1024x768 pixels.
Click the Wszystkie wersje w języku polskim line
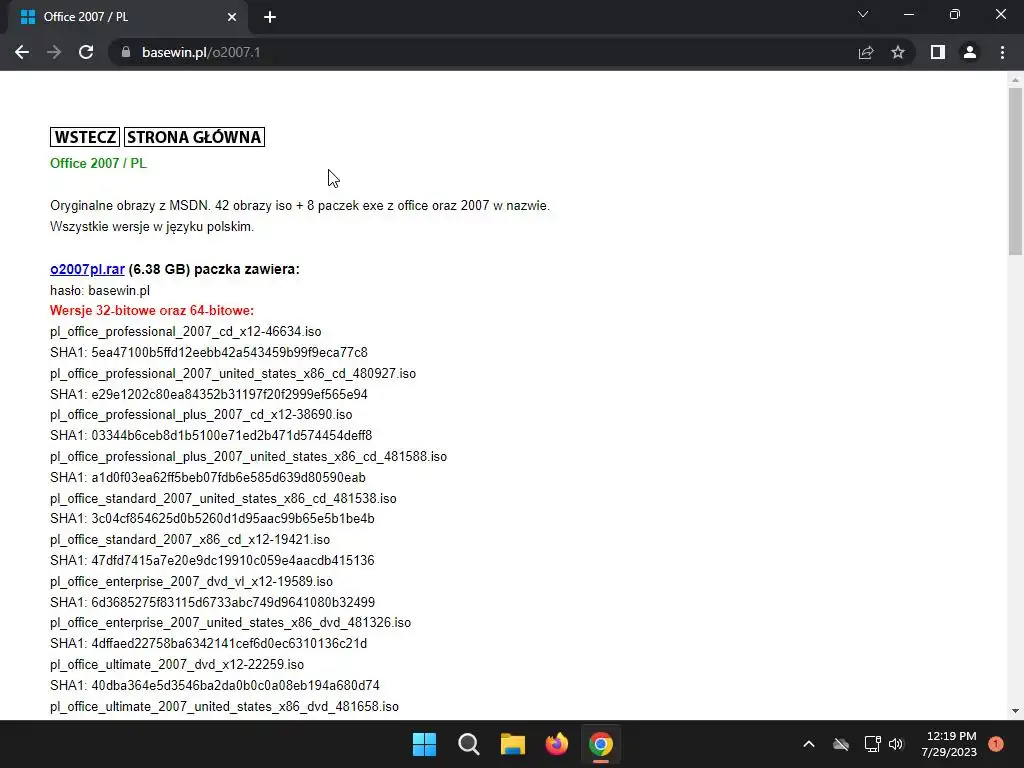[x=152, y=227]
